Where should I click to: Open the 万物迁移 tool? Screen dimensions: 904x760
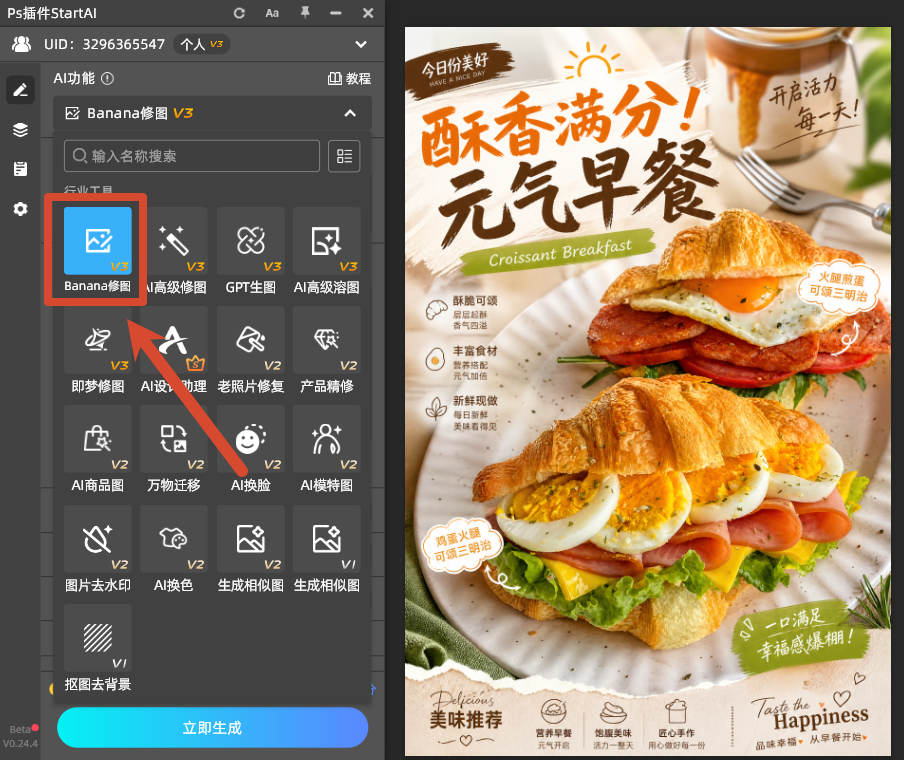coord(174,449)
